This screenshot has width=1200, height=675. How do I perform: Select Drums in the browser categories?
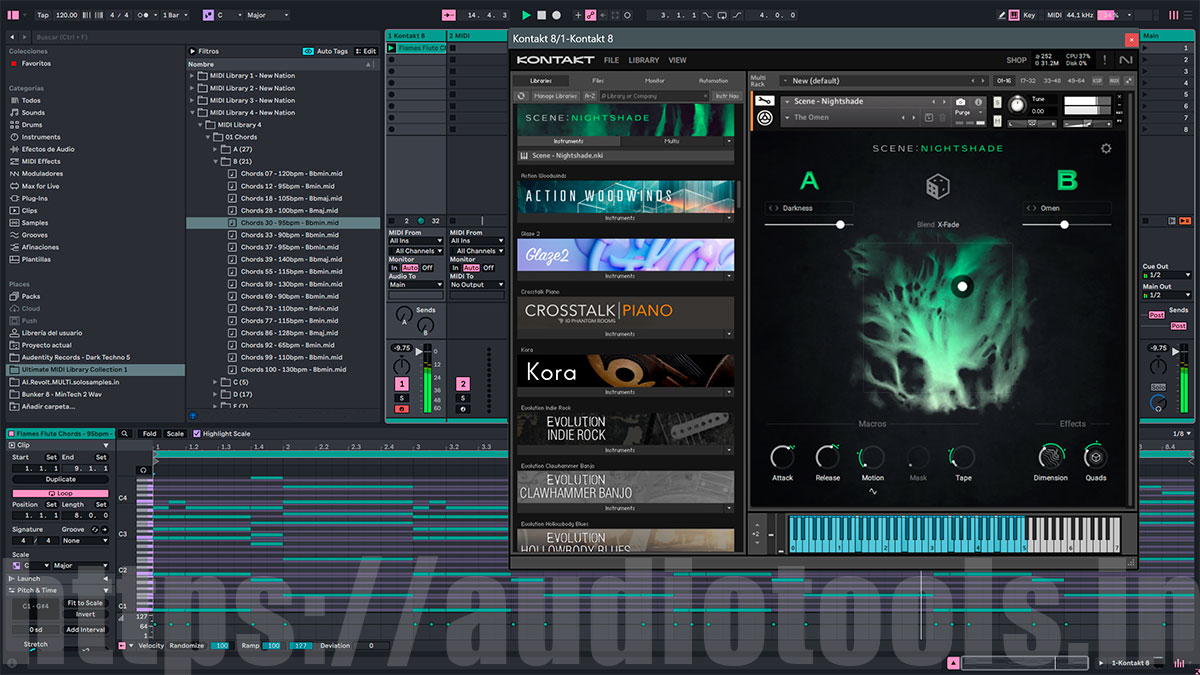coord(31,125)
